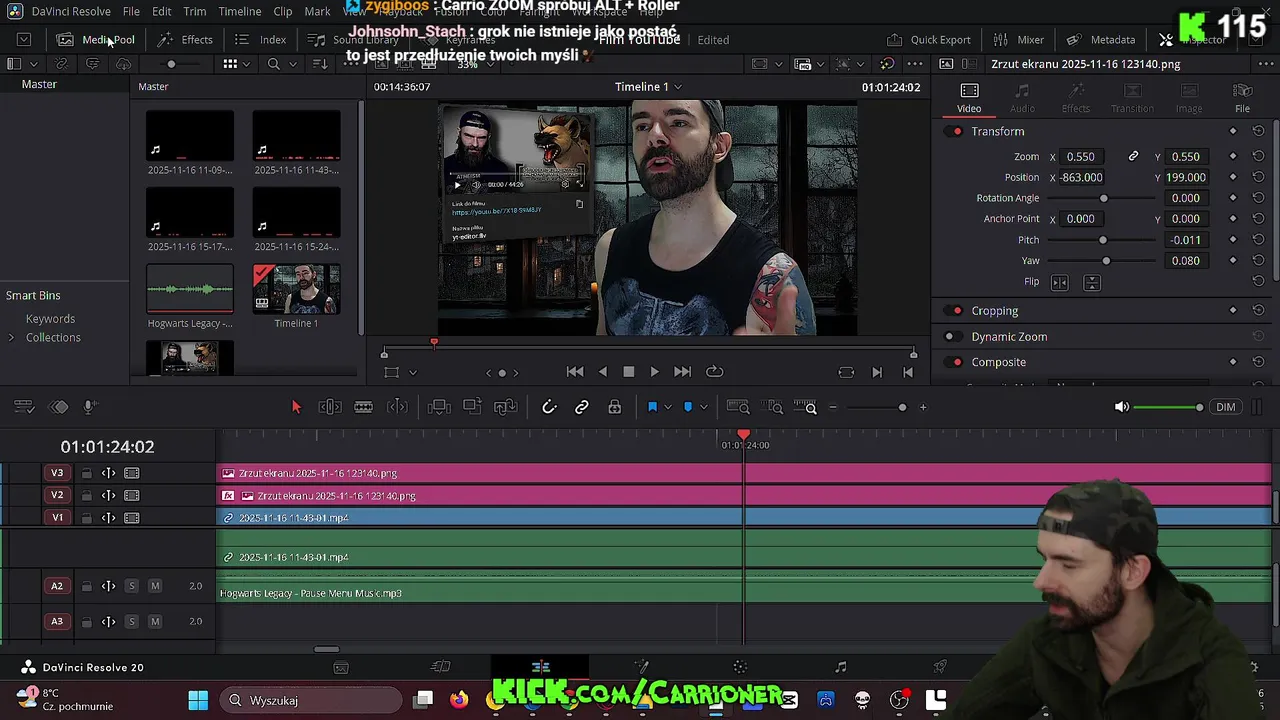
Task: Click Flip Vertical icon in Inspector
Action: click(1092, 283)
